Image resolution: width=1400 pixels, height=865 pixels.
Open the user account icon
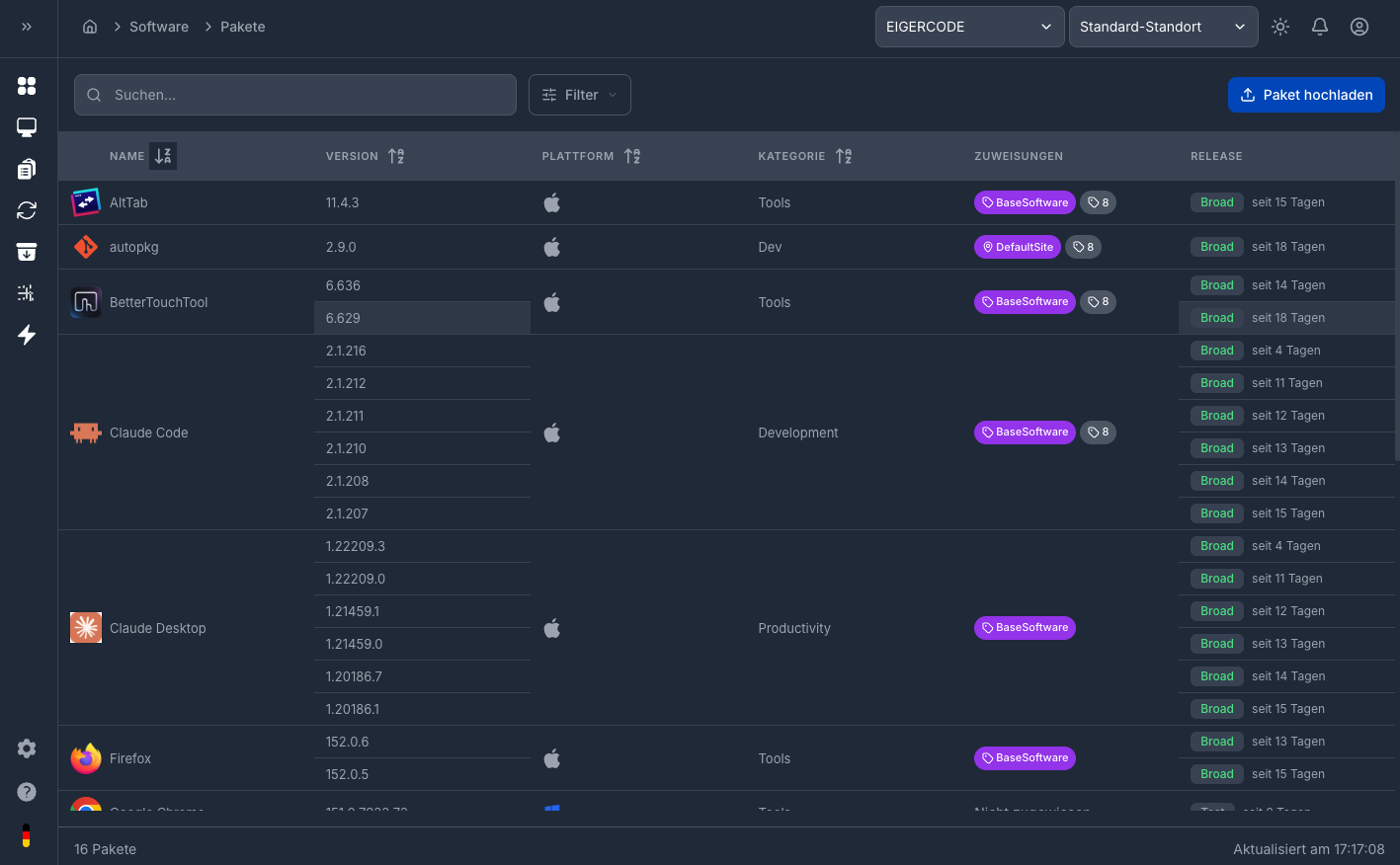[x=1359, y=27]
